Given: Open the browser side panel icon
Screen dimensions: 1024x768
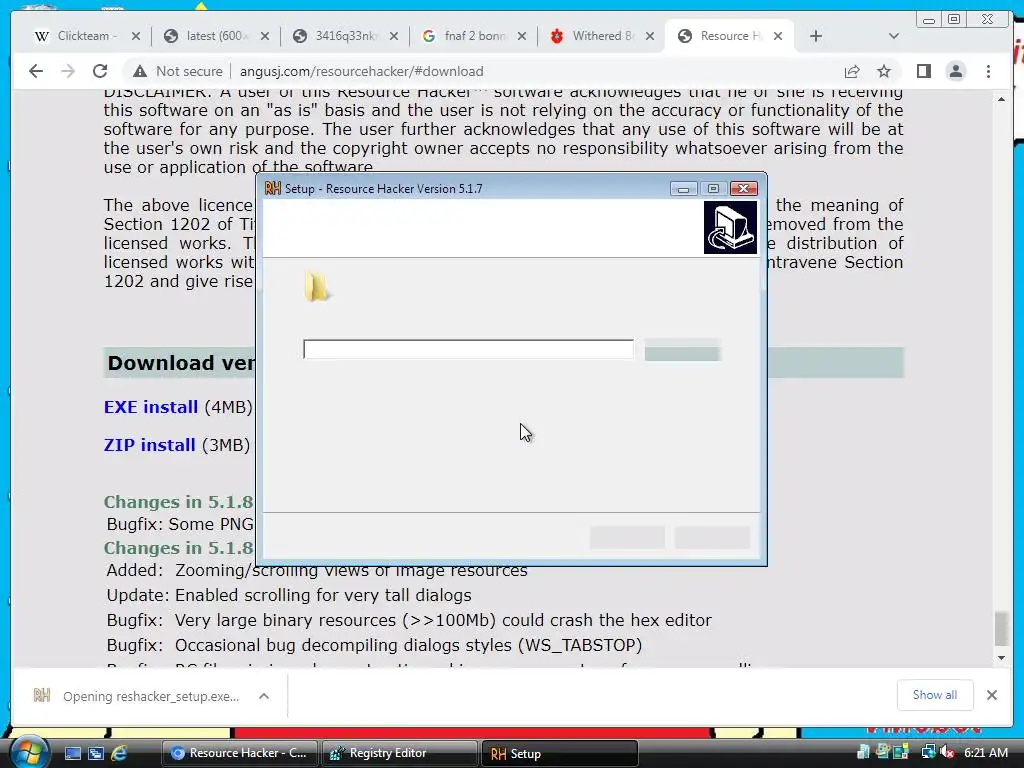Looking at the screenshot, I should point(923,71).
